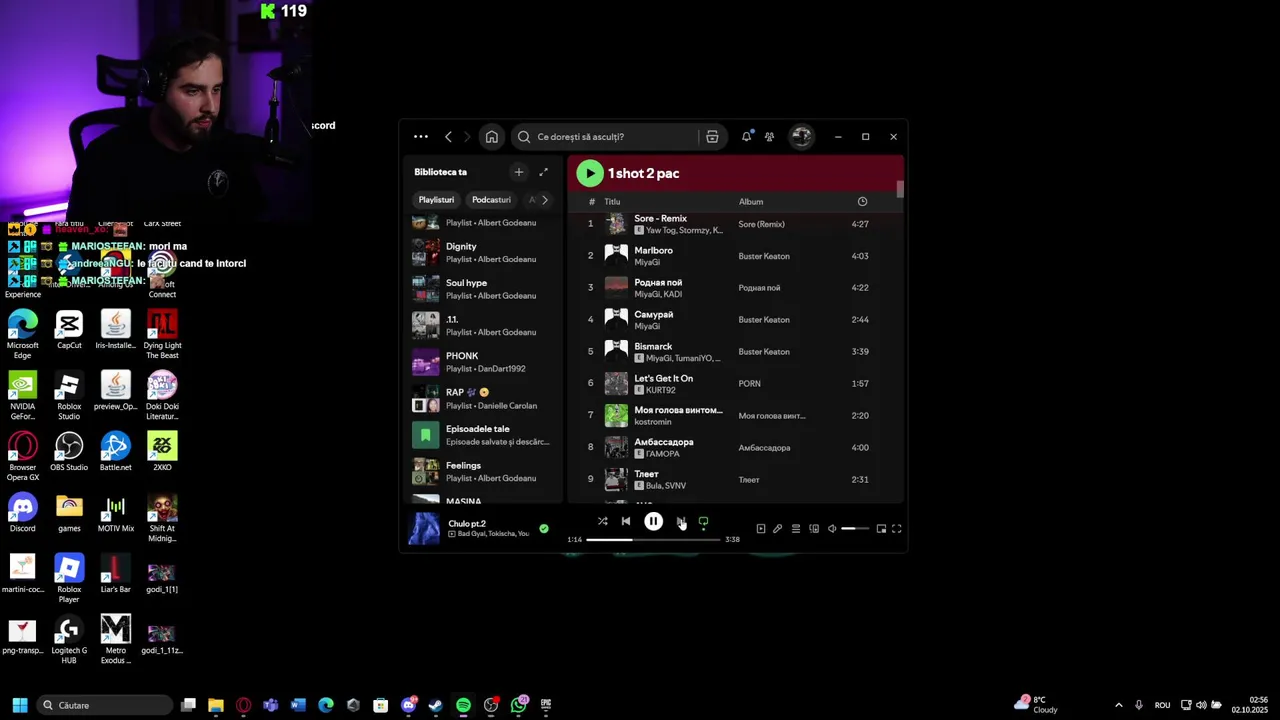Open the Steam icon on taskbar
Screen dimensions: 1280x720
pos(436,705)
